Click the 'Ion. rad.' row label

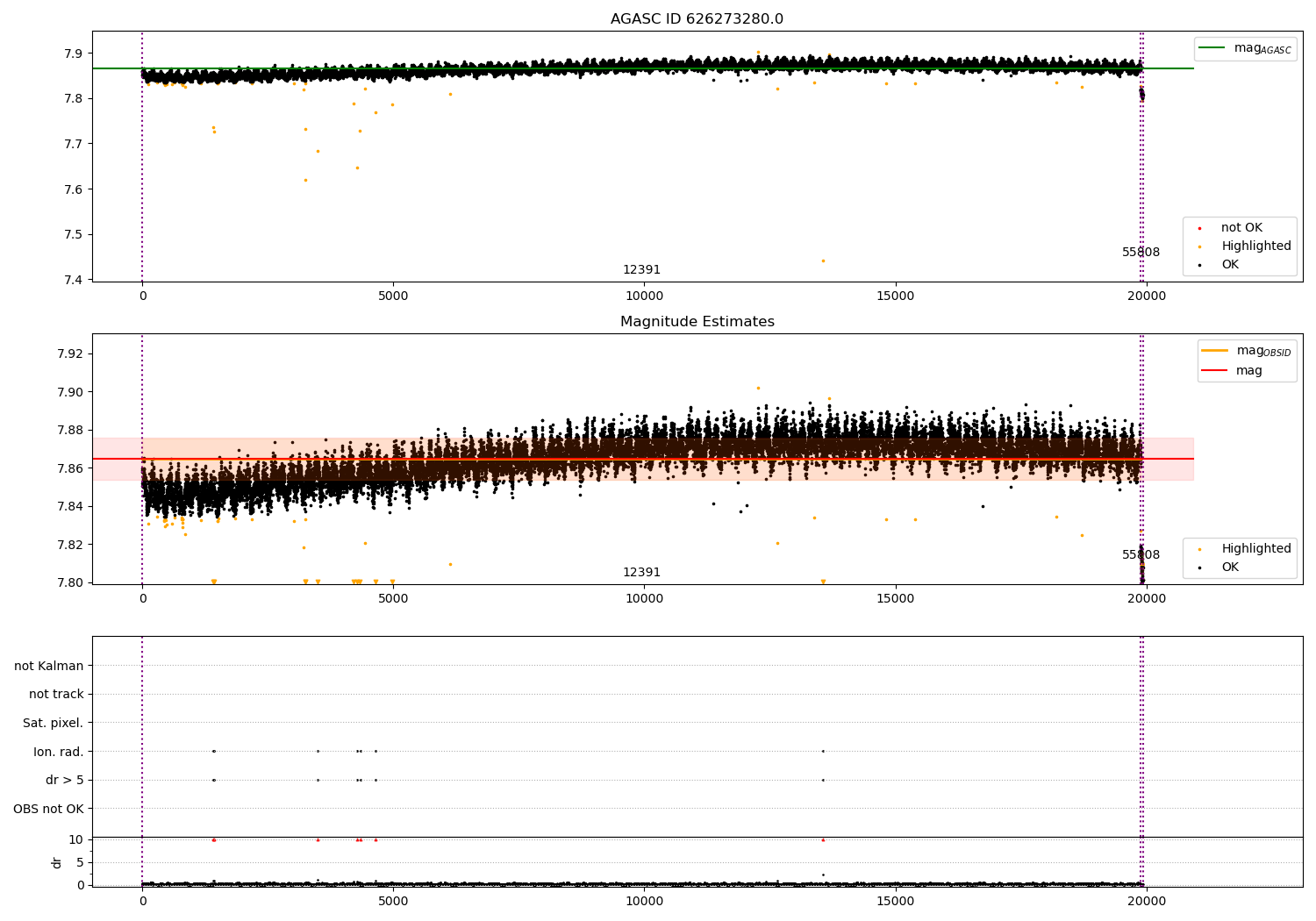point(59,752)
